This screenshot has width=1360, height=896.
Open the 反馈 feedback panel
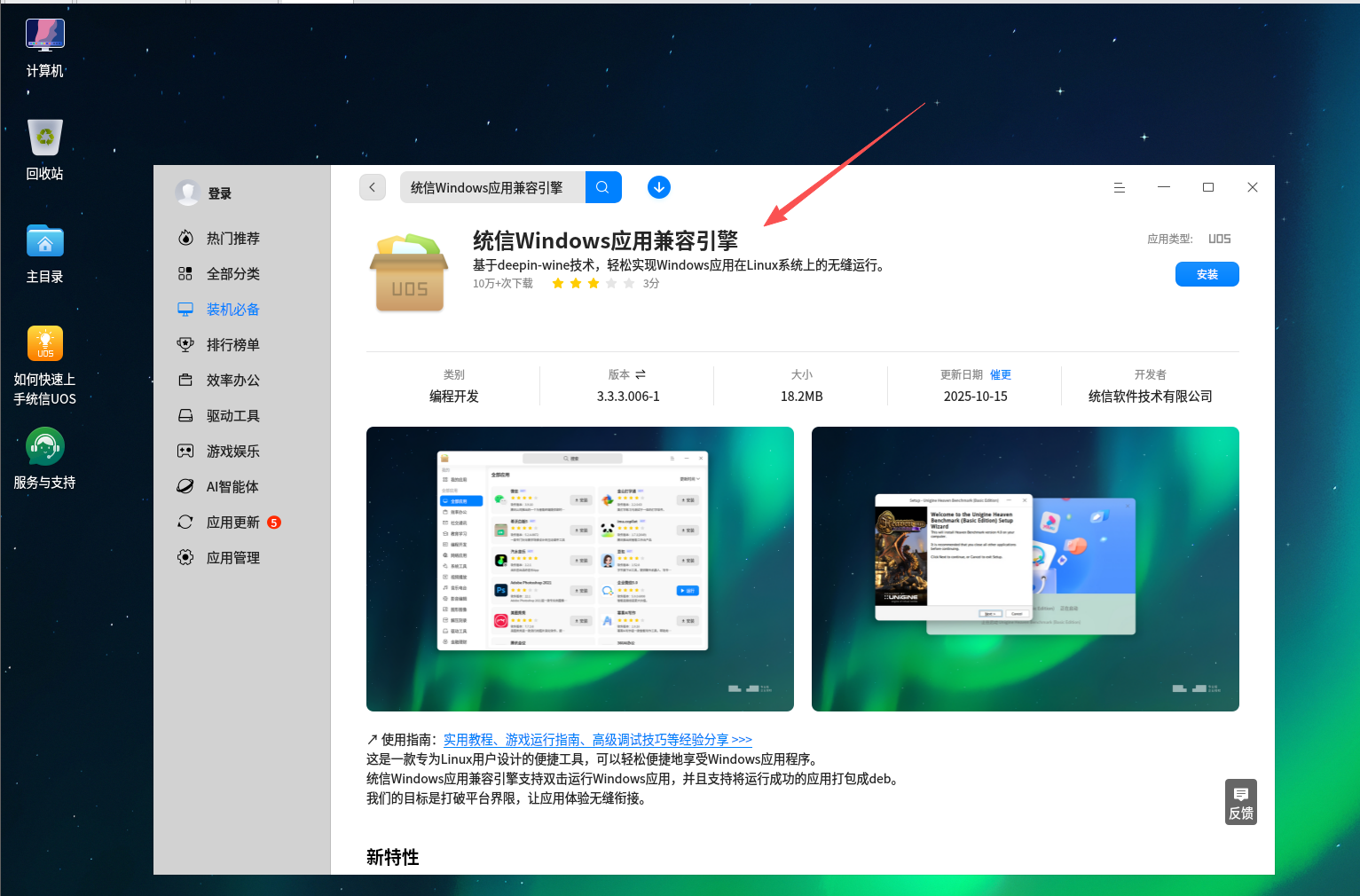pyautogui.click(x=1240, y=801)
